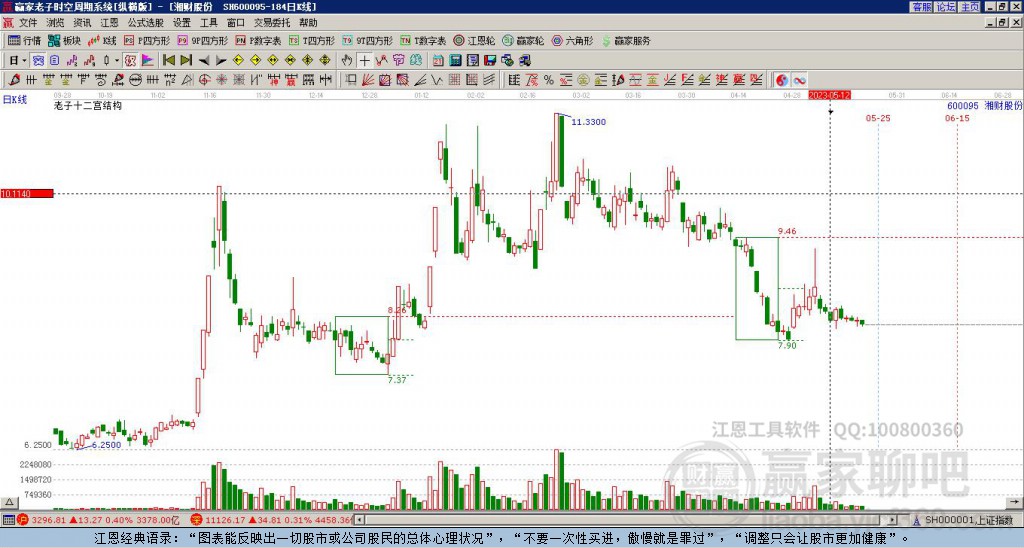1024x548 pixels.
Task: Toggle the 权 adjustment button
Action: [x=130, y=61]
